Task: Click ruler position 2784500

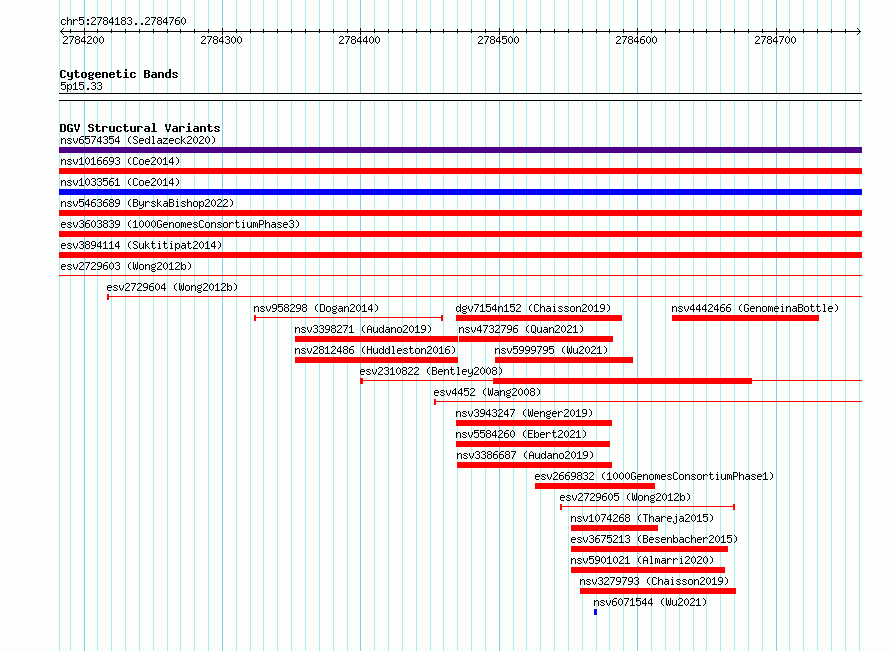Action: coord(498,40)
